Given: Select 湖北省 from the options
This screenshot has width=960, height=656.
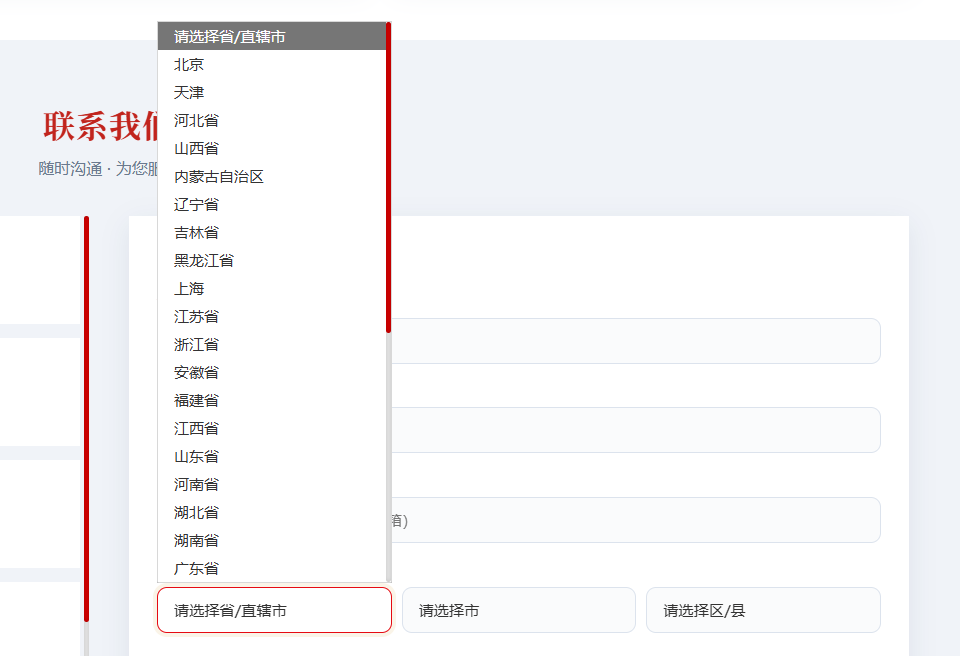Looking at the screenshot, I should [272, 513].
